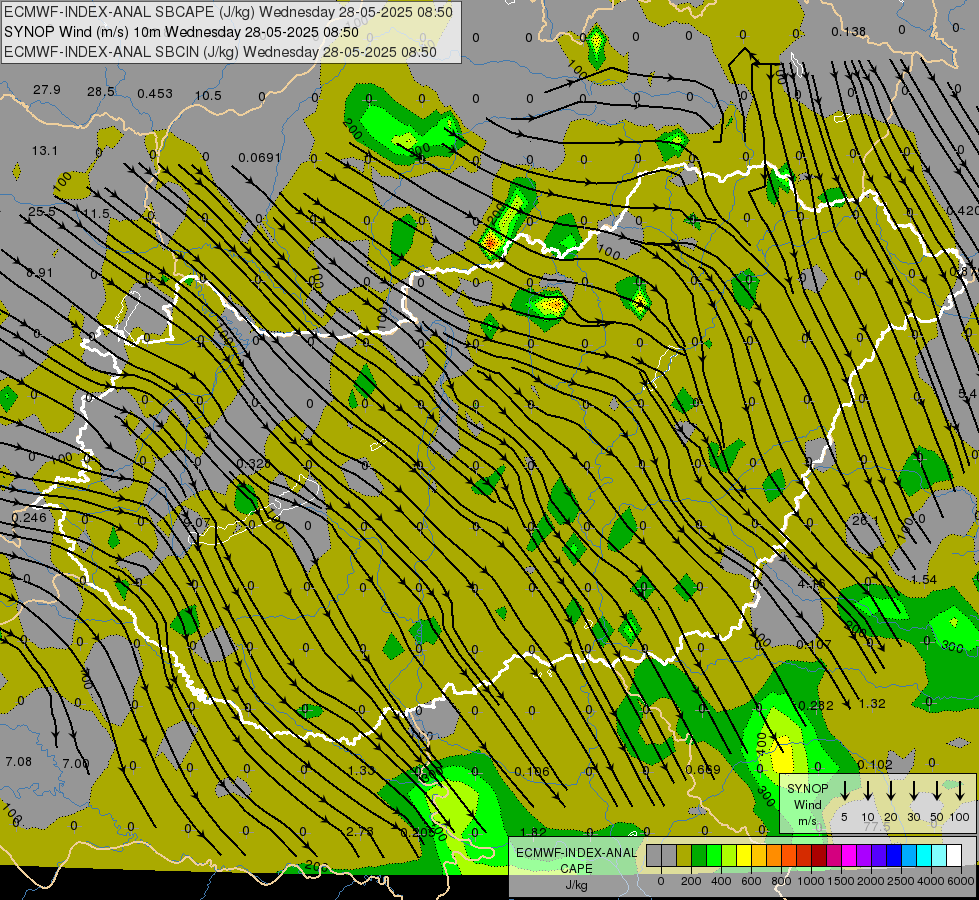Click the 27.9 value on the map
The image size is (979, 900).
click(47, 90)
